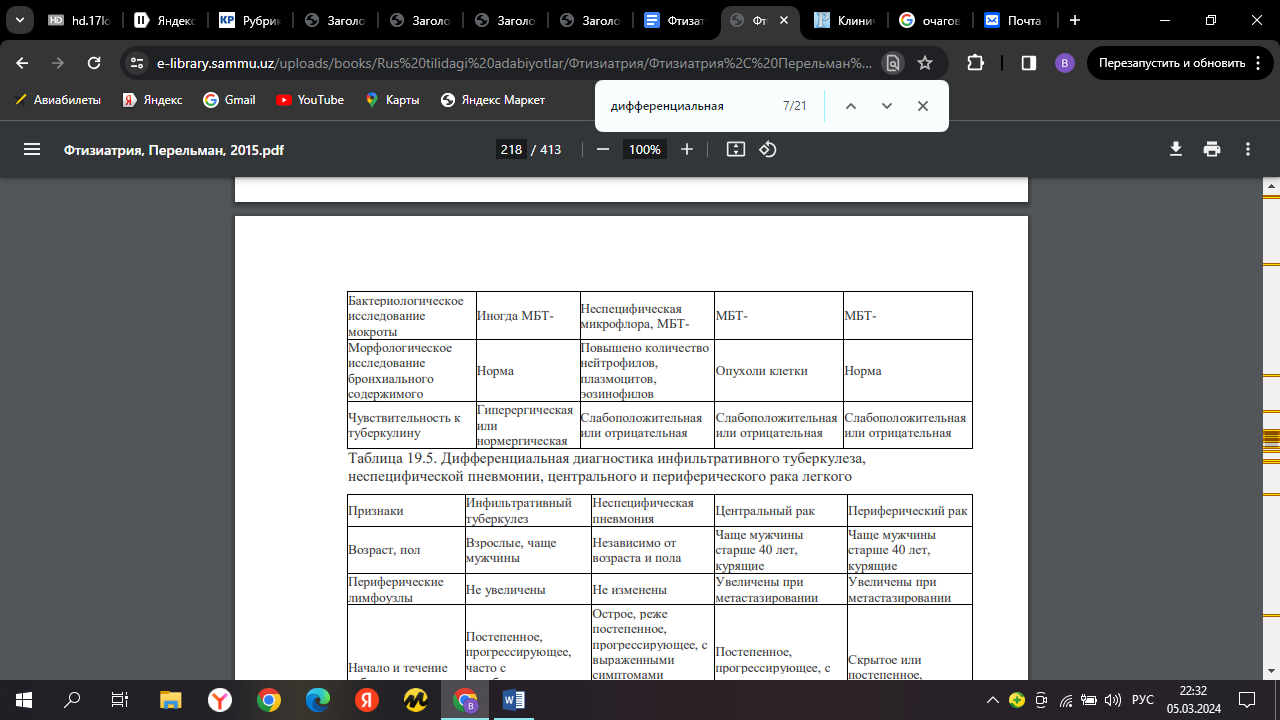
Task: Launch Microsoft Edge from taskbar
Action: pos(318,700)
